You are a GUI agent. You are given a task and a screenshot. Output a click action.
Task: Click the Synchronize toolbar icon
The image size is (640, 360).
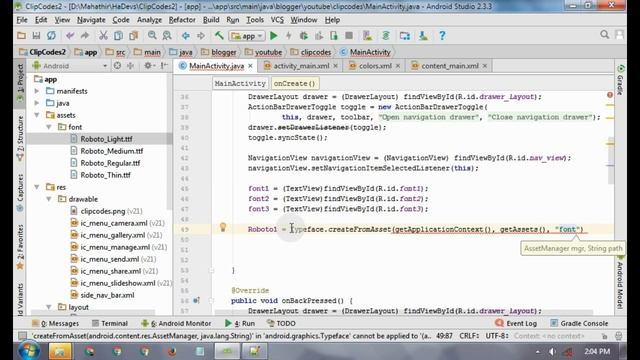pos(51,36)
